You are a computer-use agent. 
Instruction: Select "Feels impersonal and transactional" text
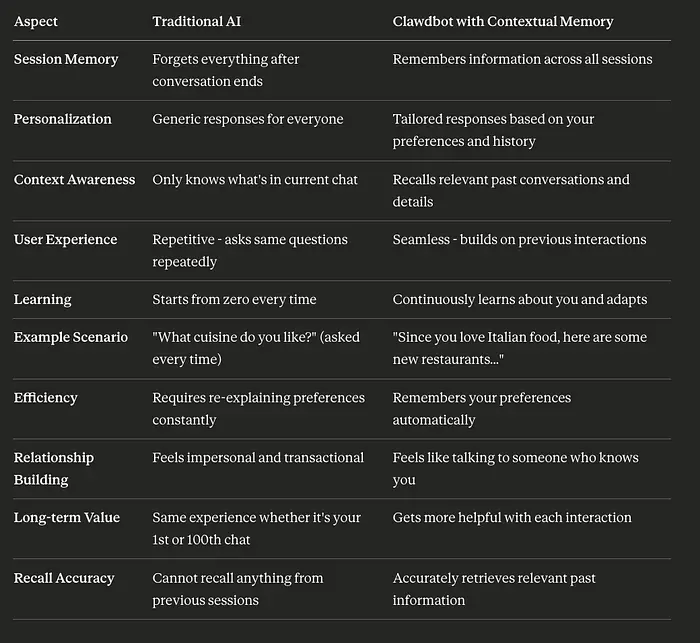click(258, 457)
